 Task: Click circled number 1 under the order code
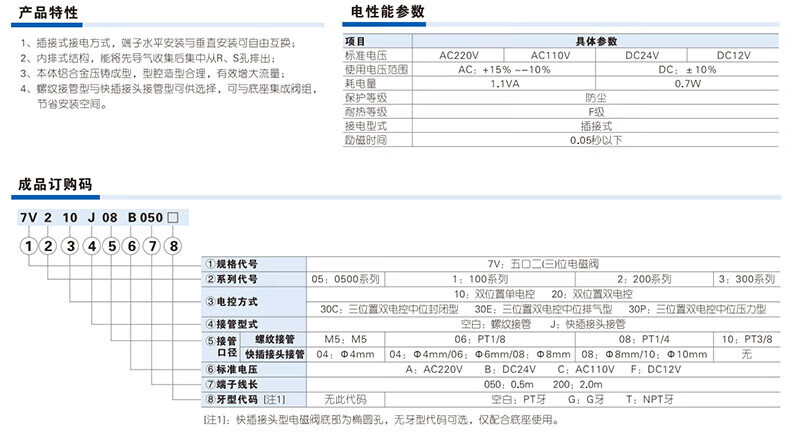[x=29, y=246]
